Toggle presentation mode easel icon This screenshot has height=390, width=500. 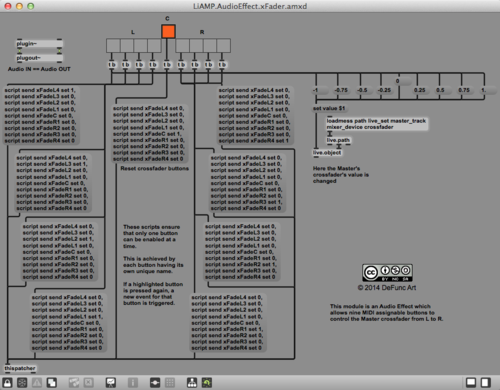coord(111,382)
